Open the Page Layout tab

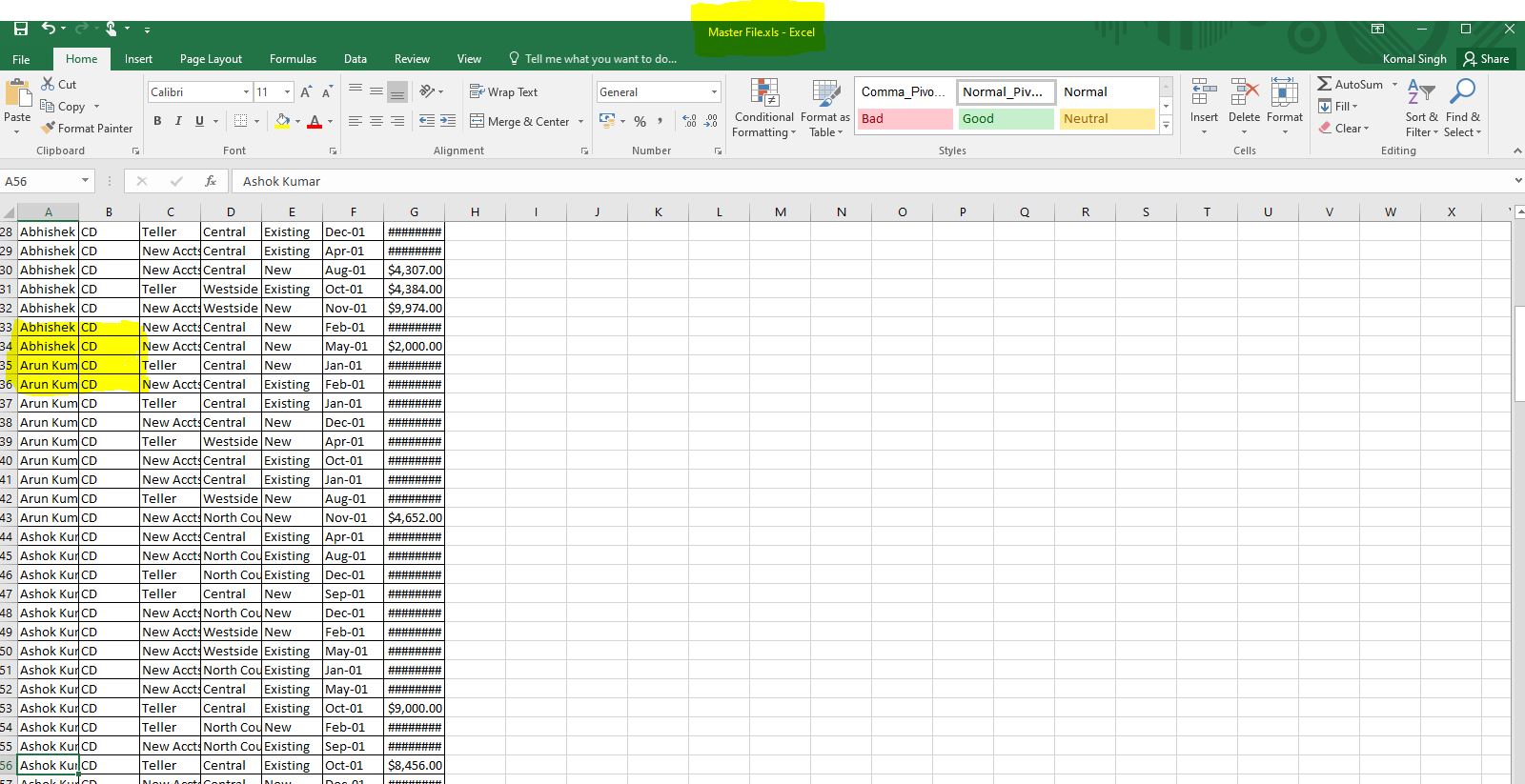[211, 59]
